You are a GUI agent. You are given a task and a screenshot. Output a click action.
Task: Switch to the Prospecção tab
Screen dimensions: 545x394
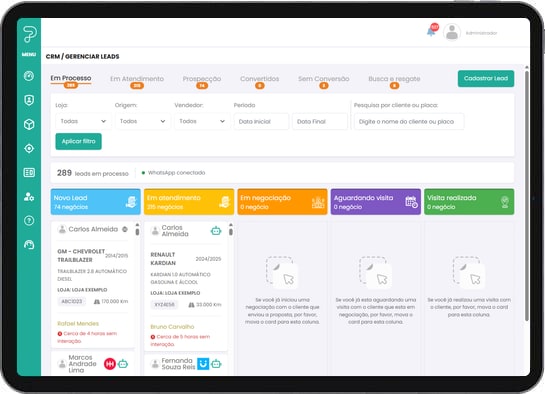coord(202,79)
